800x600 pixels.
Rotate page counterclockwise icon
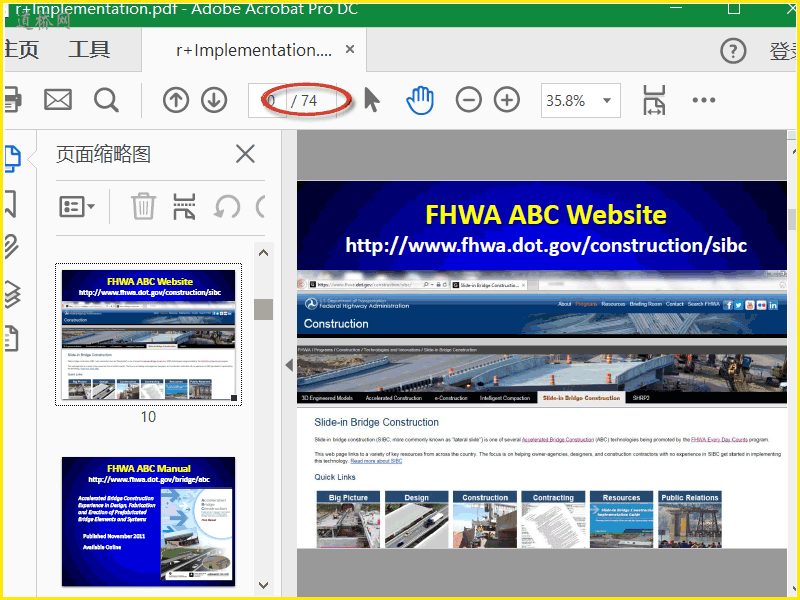point(227,207)
